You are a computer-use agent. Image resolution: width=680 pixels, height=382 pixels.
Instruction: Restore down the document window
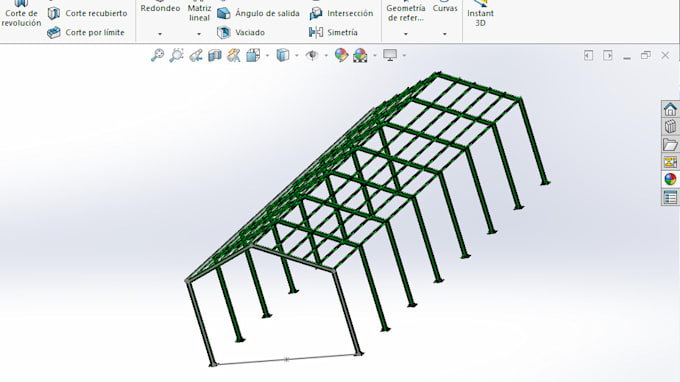[646, 56]
